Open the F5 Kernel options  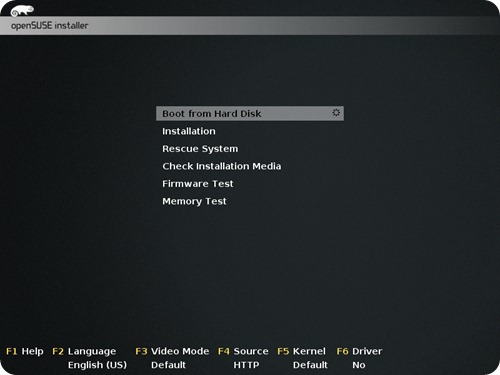pos(301,351)
